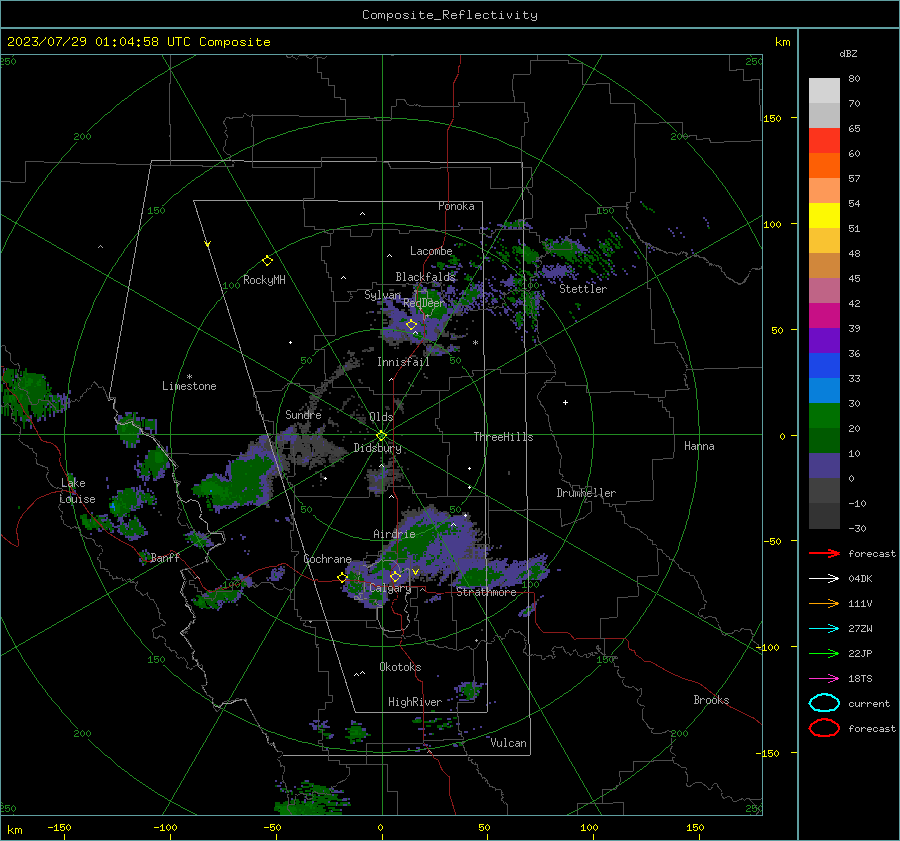Click the cyan 'current' ellipse legend icon

(824, 703)
